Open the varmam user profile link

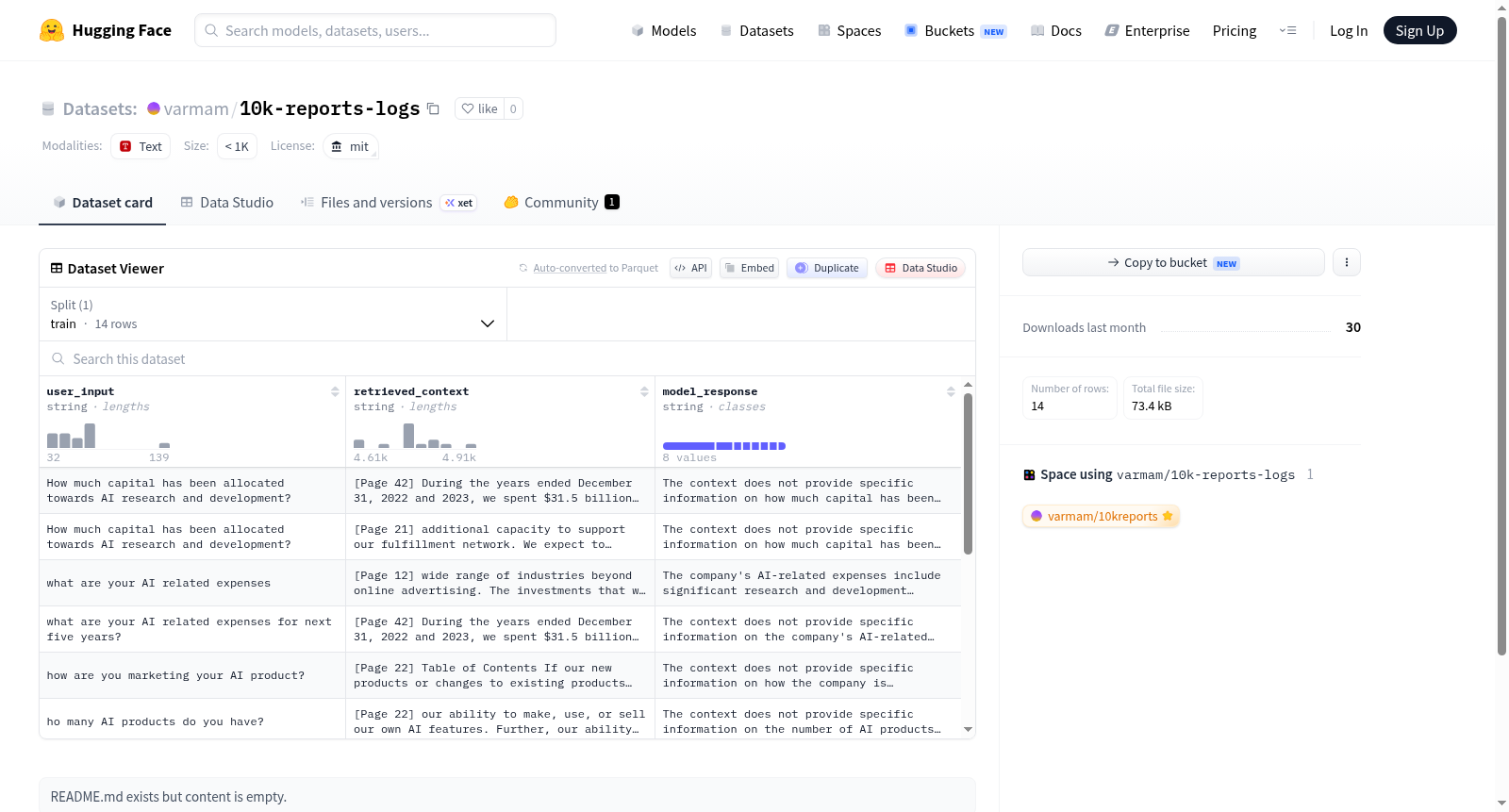[x=196, y=108]
